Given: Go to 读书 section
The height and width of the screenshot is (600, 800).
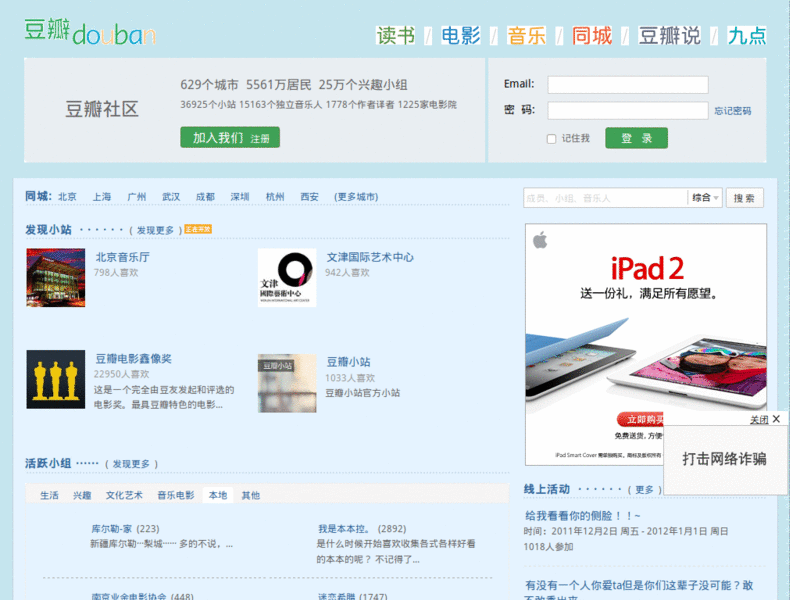Looking at the screenshot, I should [395, 36].
